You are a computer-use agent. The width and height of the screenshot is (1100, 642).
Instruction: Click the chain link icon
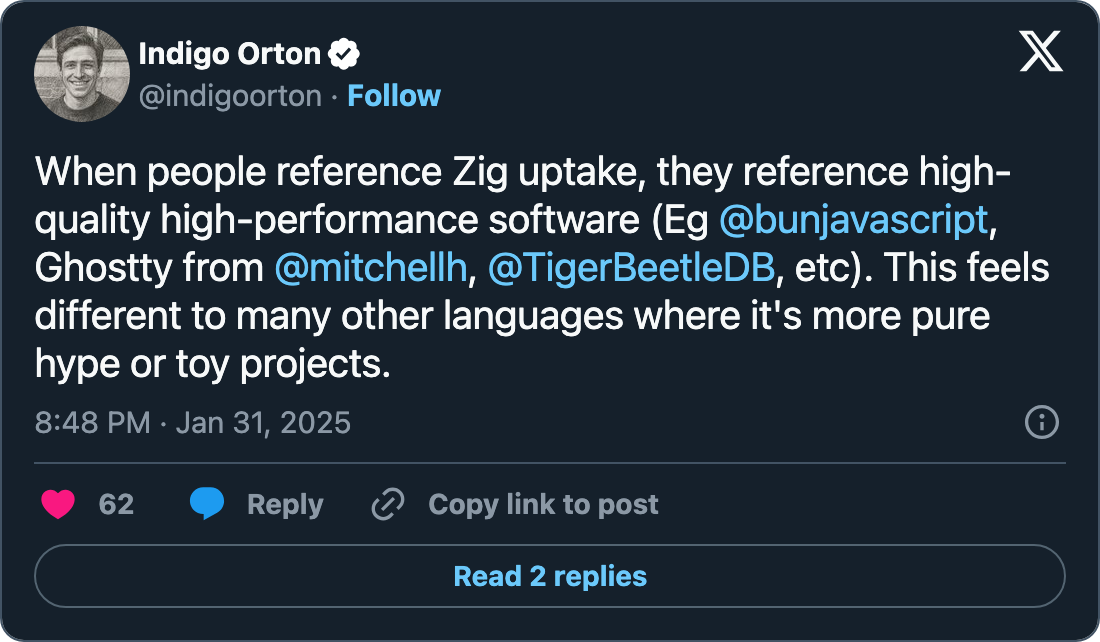click(x=387, y=505)
